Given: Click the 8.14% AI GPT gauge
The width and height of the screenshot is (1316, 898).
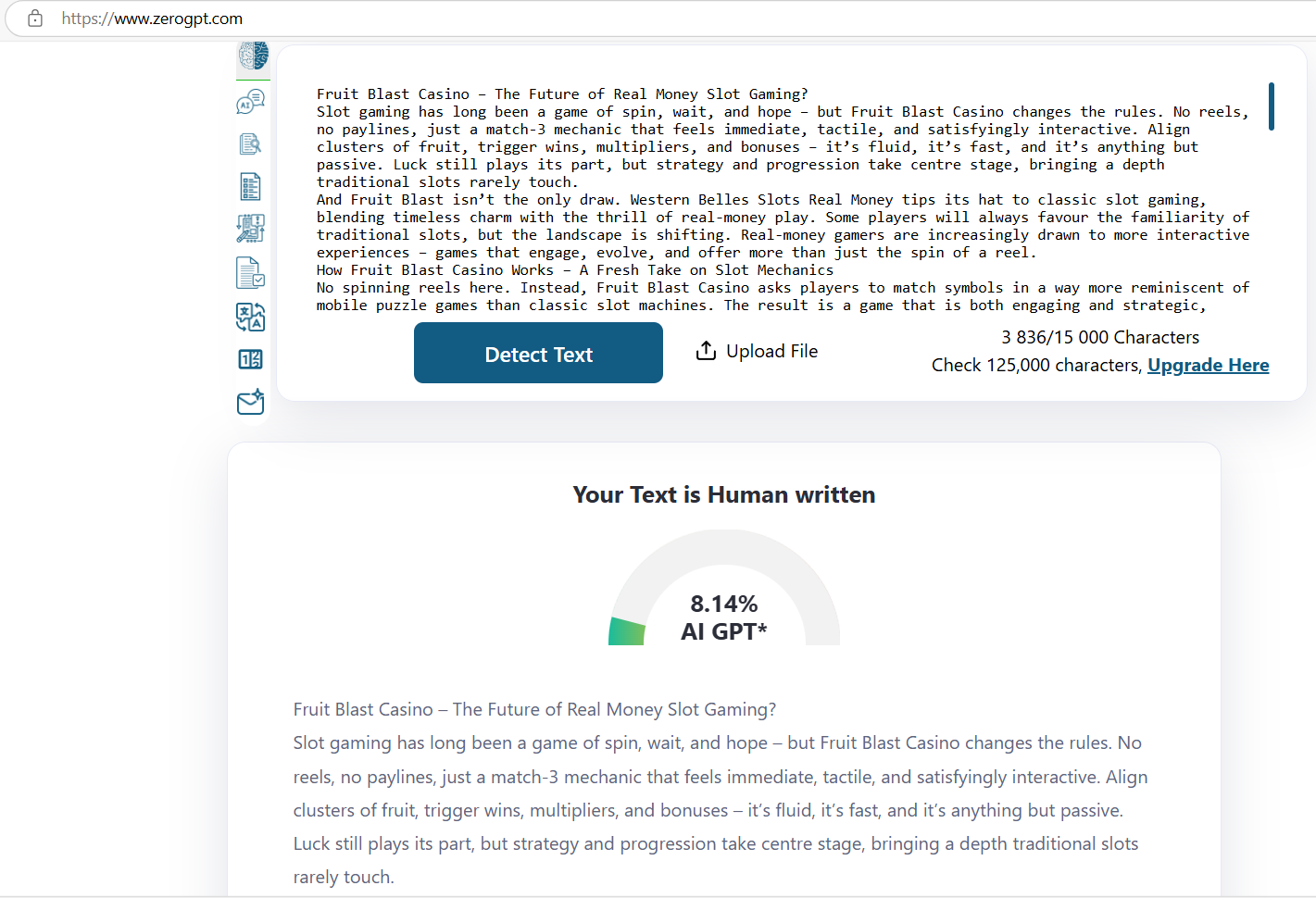Looking at the screenshot, I should pos(724,589).
